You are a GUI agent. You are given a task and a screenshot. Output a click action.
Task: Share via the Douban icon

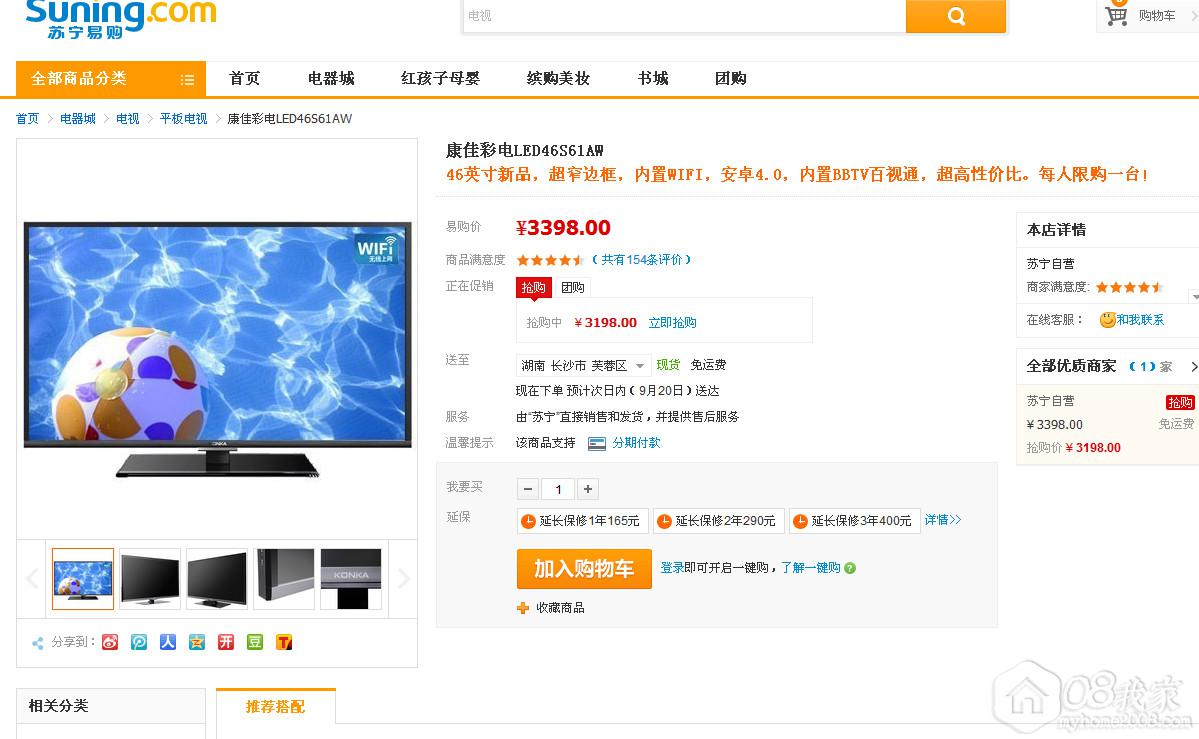(x=255, y=642)
